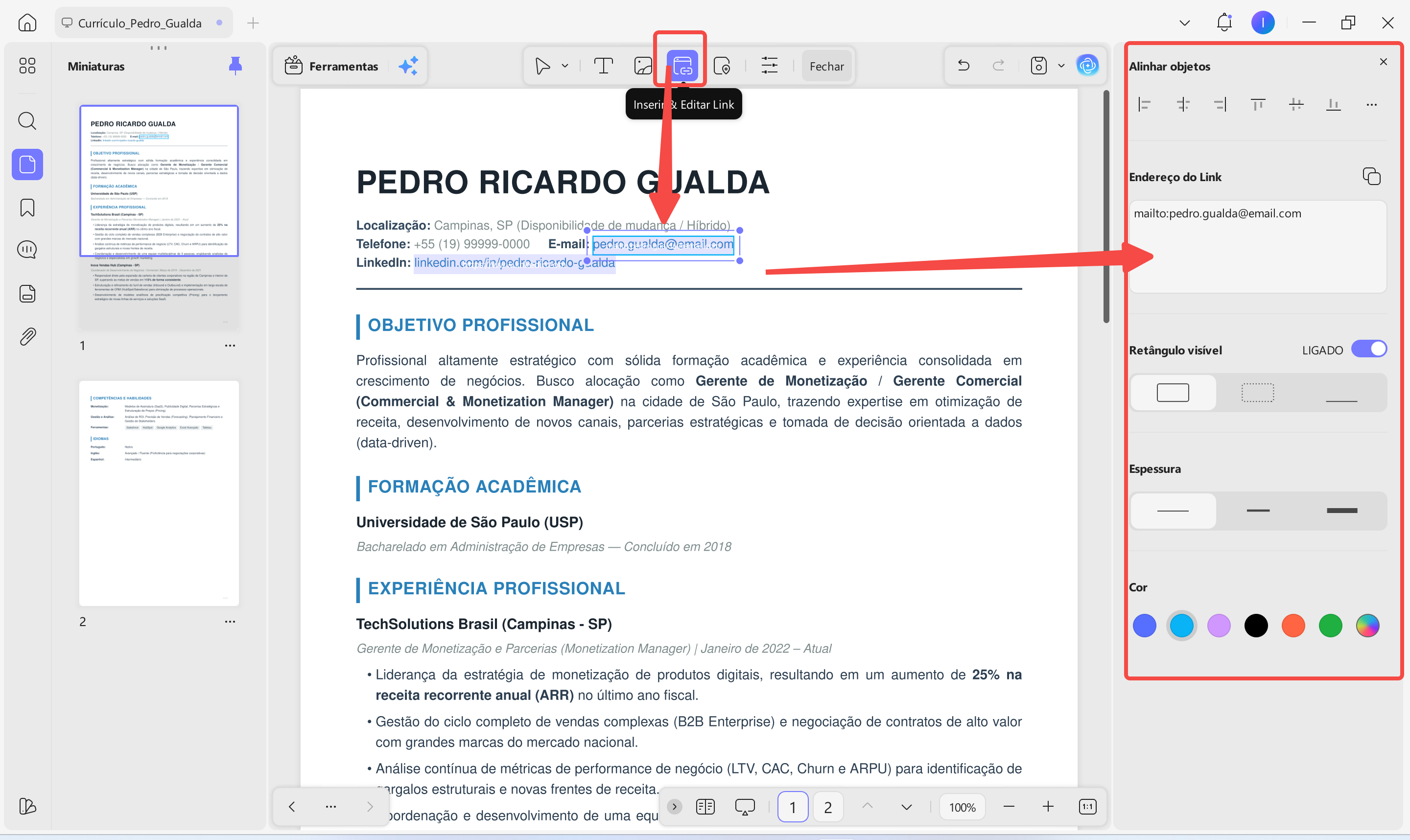
Task: Align objects to horizontal center
Action: [x=1182, y=105]
